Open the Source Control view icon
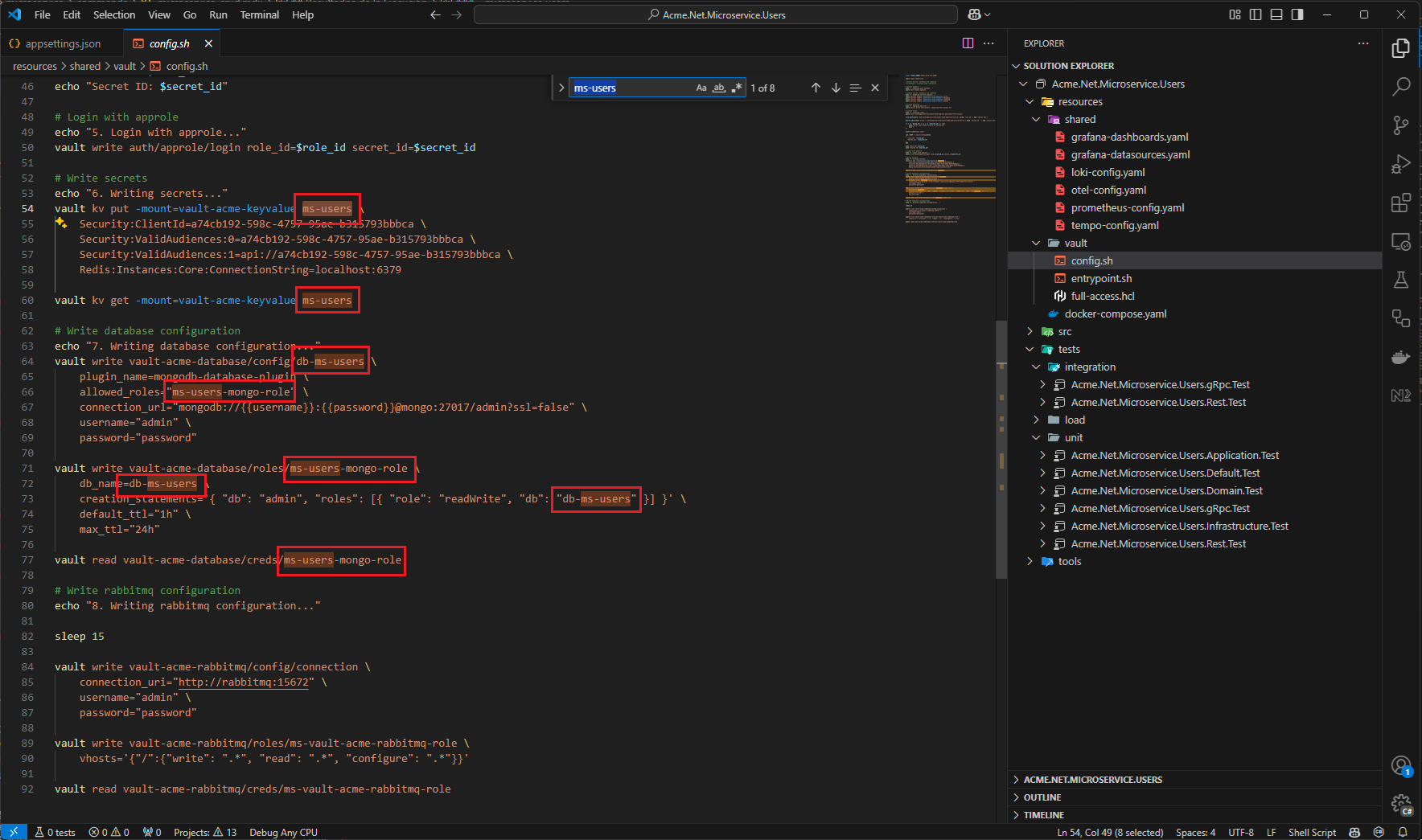Screen dimensions: 1422x840 point(1401,125)
